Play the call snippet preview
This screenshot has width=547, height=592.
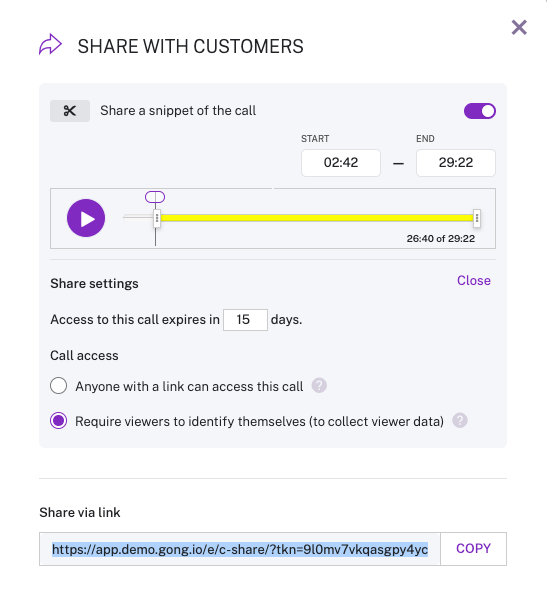point(86,218)
